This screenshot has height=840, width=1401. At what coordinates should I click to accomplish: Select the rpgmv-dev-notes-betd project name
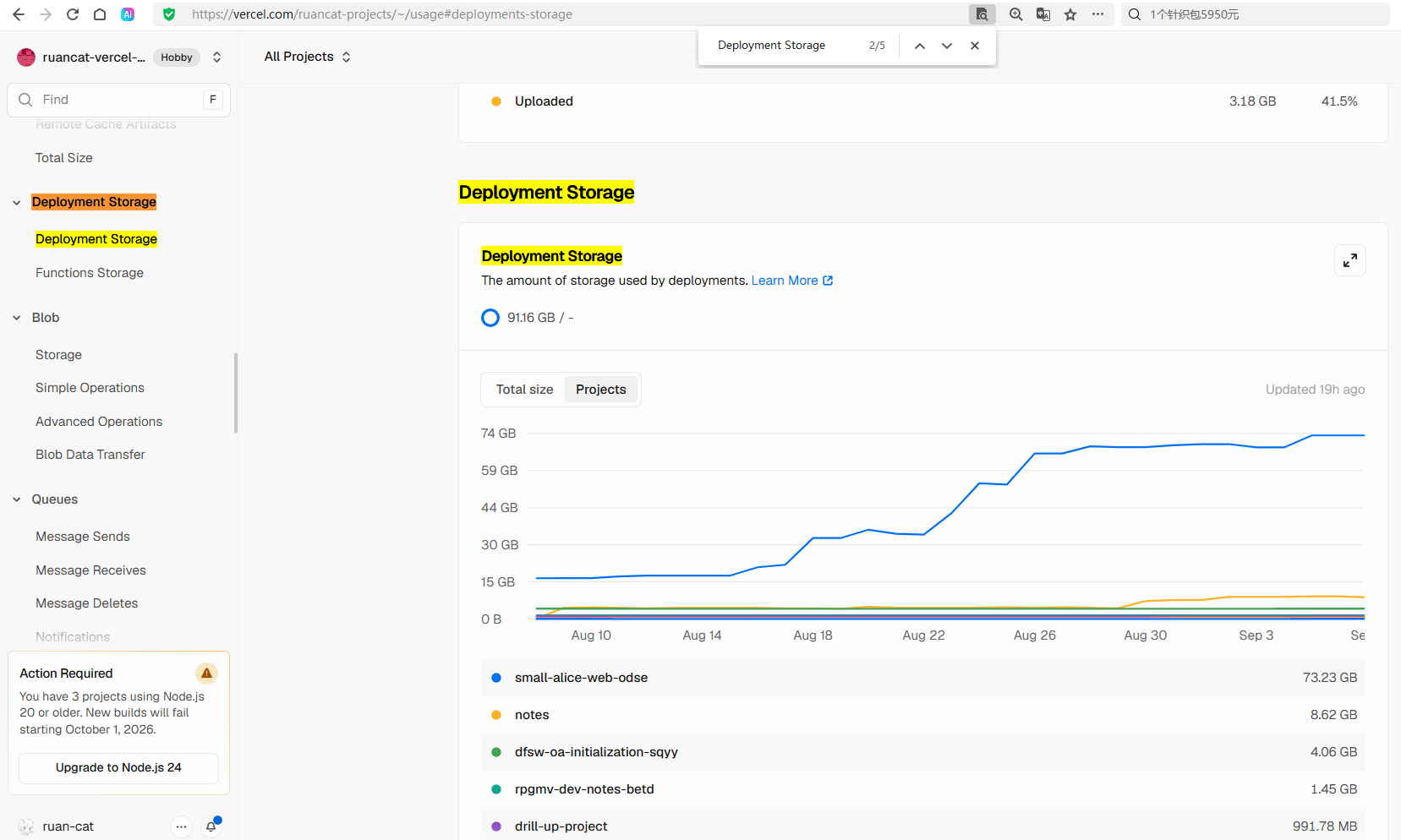(584, 789)
